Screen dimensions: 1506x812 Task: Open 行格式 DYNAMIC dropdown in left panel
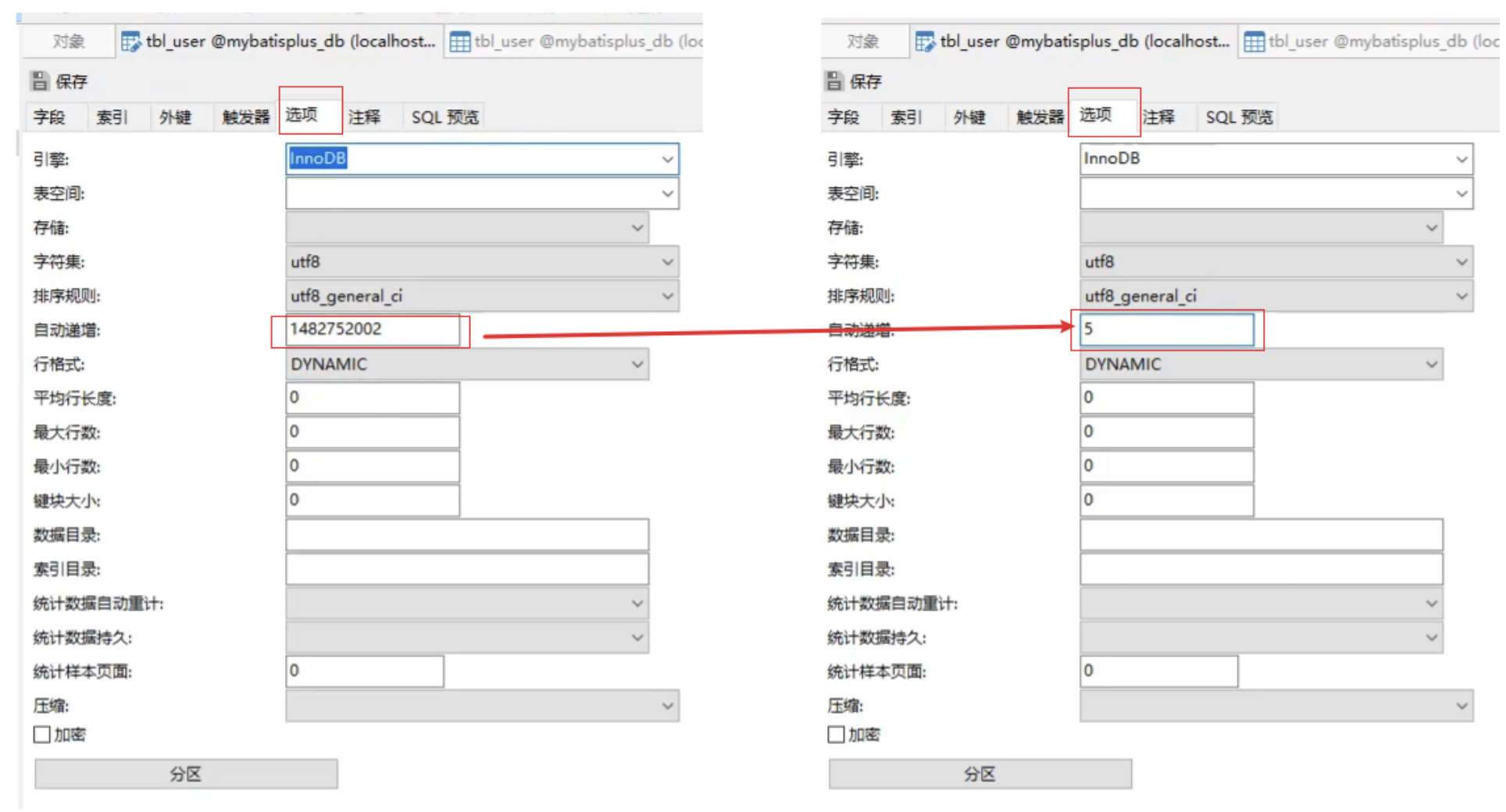point(467,364)
